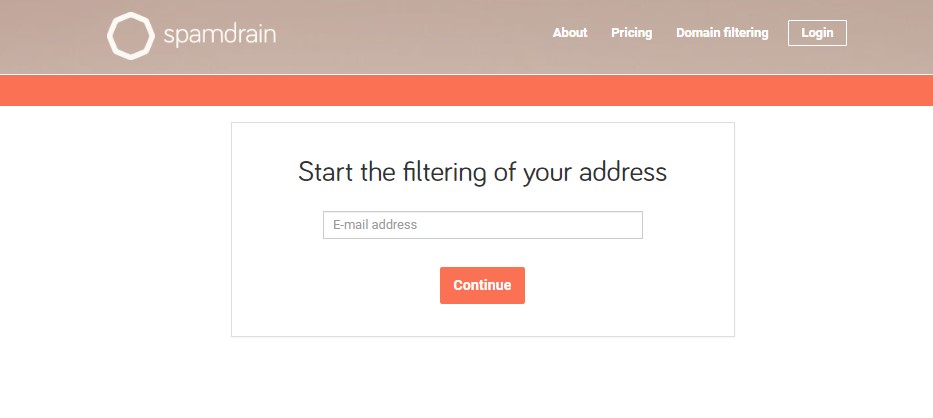Click the word "filtering" in the heading
The image size is (933, 418).
[444, 173]
